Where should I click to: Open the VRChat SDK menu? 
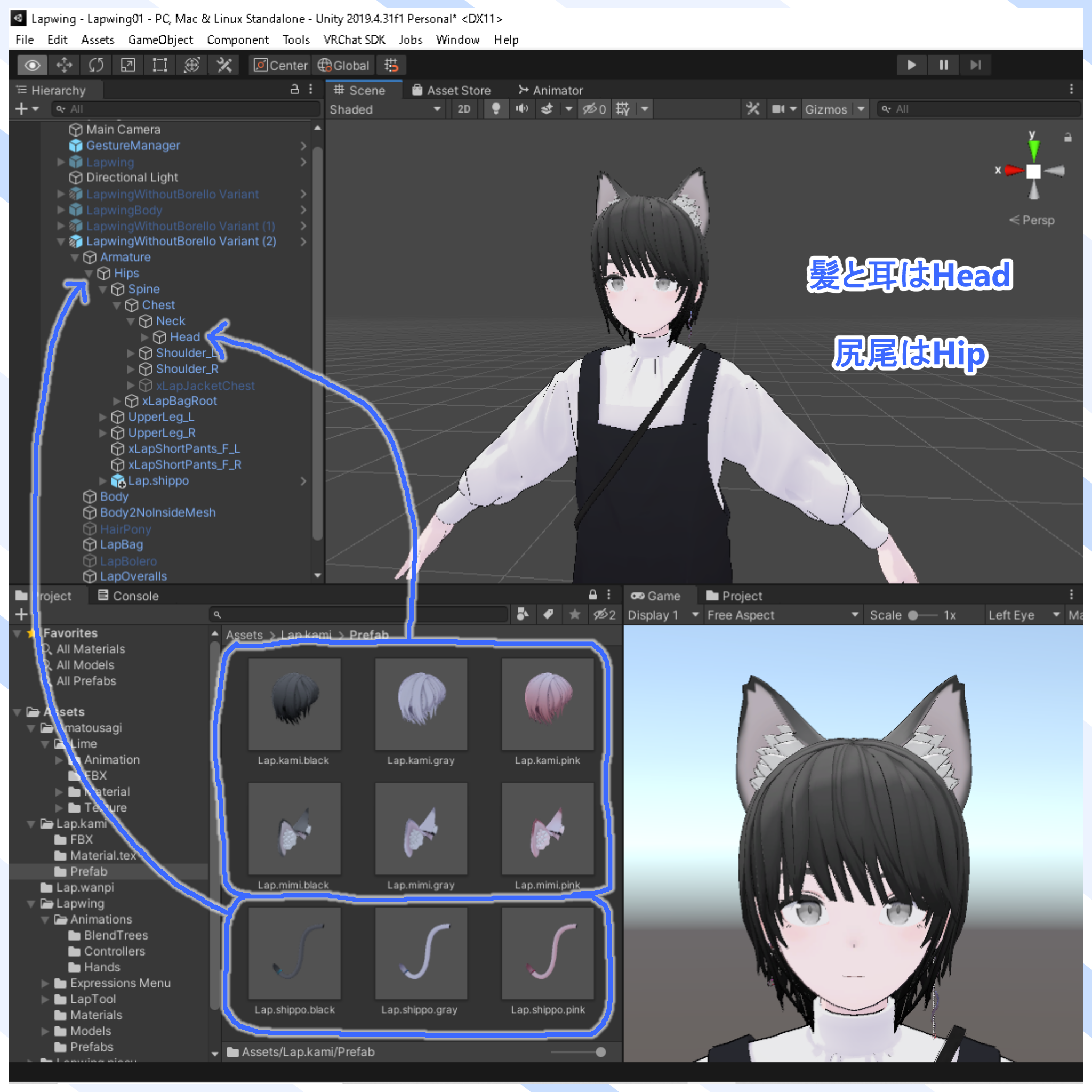(355, 39)
